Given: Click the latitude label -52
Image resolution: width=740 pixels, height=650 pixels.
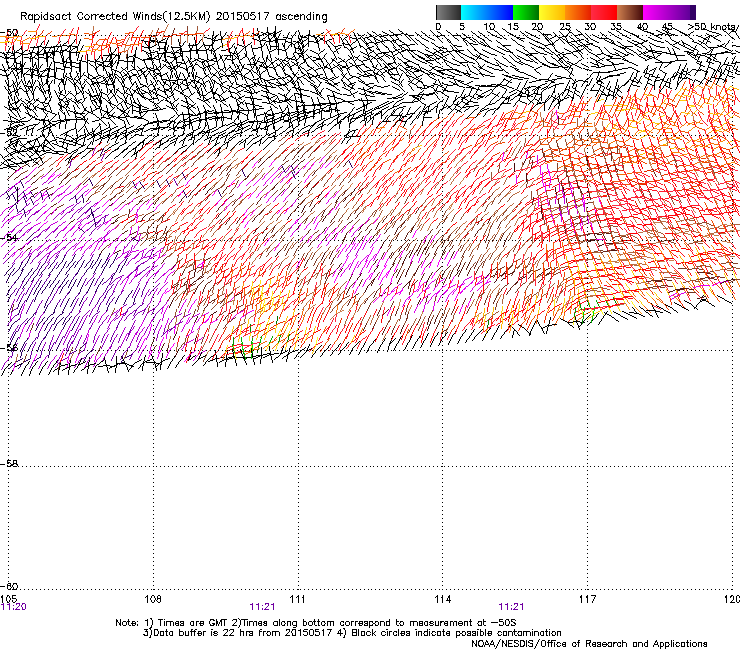Looking at the screenshot, I should 9,132.
